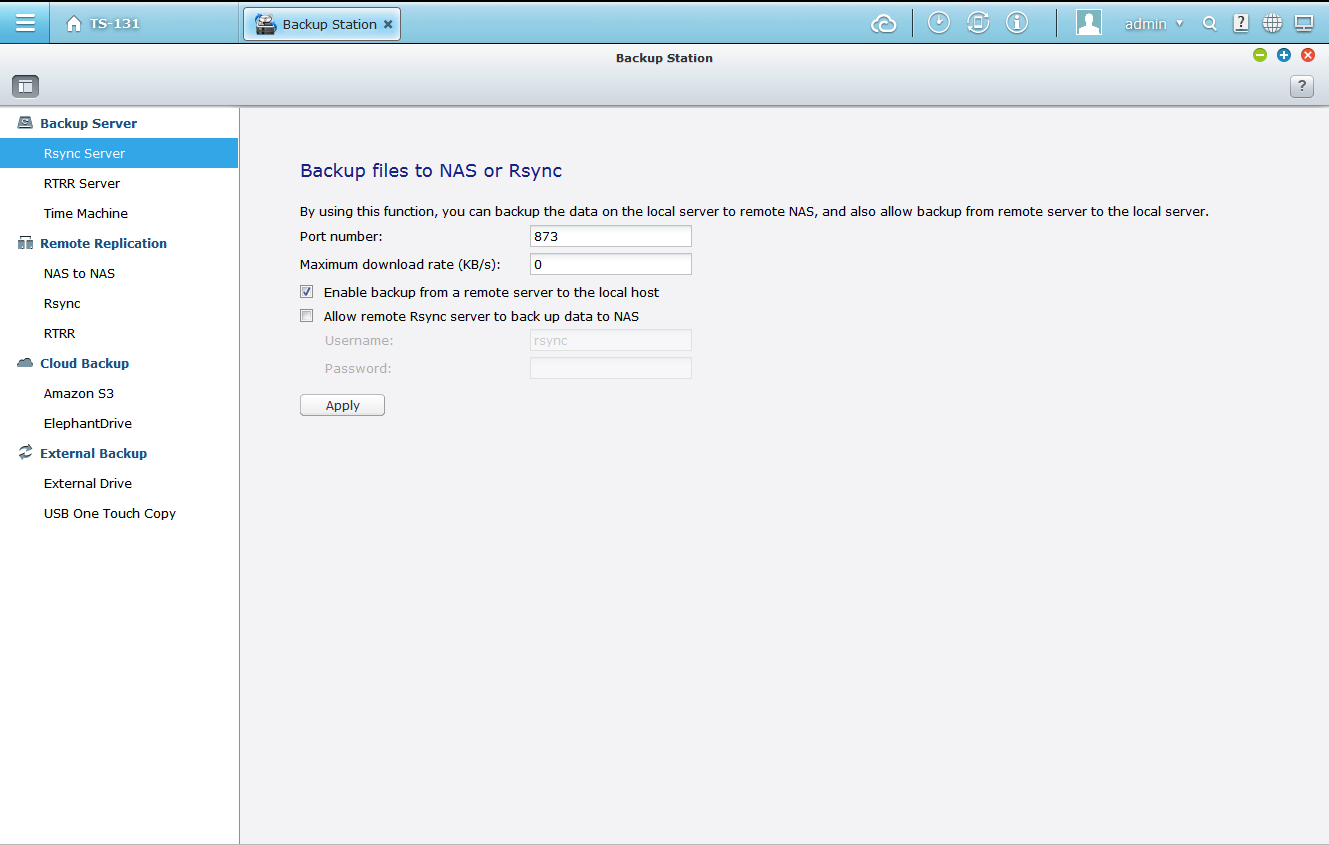Open the language globe icon

coord(1272,23)
